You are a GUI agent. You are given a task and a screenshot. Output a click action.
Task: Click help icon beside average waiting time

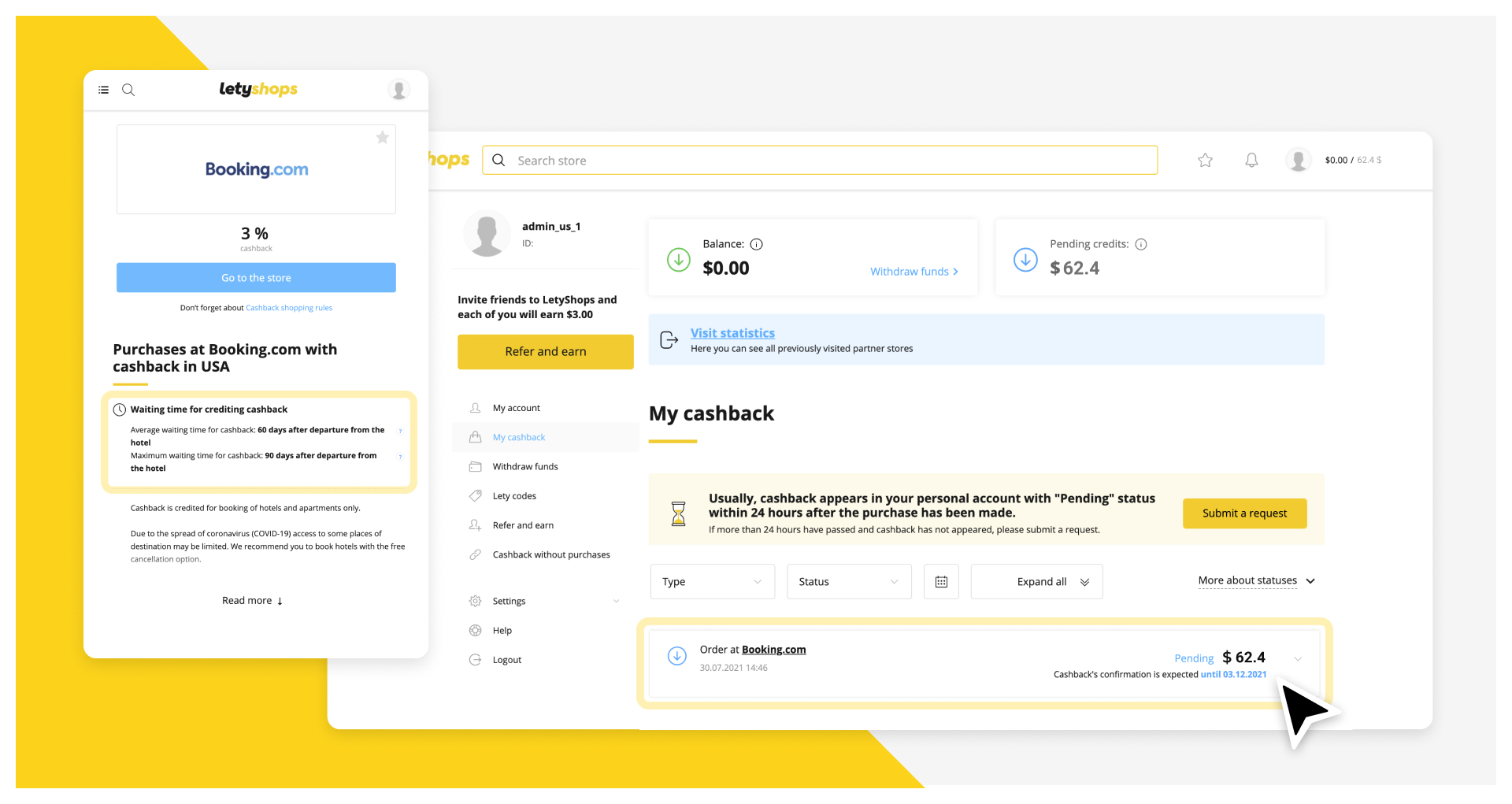click(400, 431)
